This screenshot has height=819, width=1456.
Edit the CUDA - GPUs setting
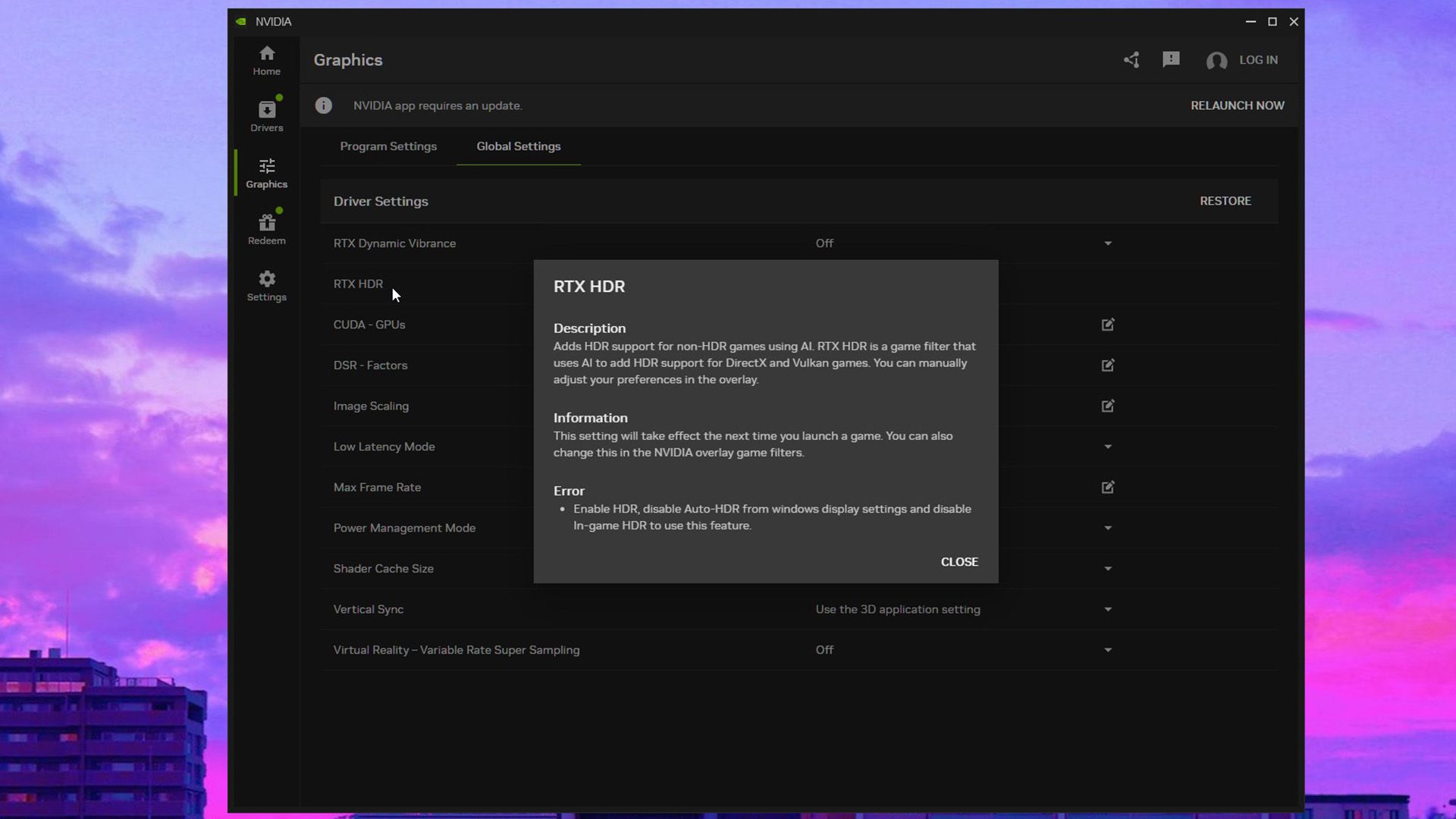coord(1108,325)
